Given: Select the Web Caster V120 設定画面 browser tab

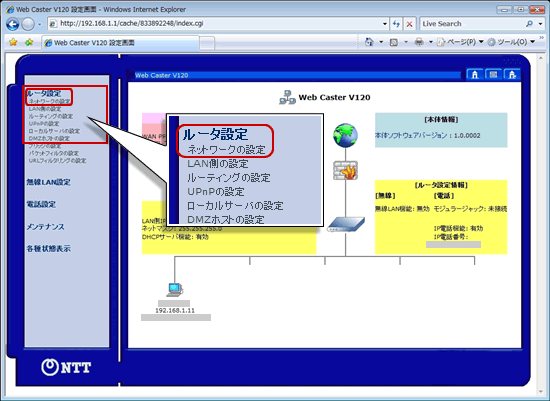Looking at the screenshot, I should [120, 43].
